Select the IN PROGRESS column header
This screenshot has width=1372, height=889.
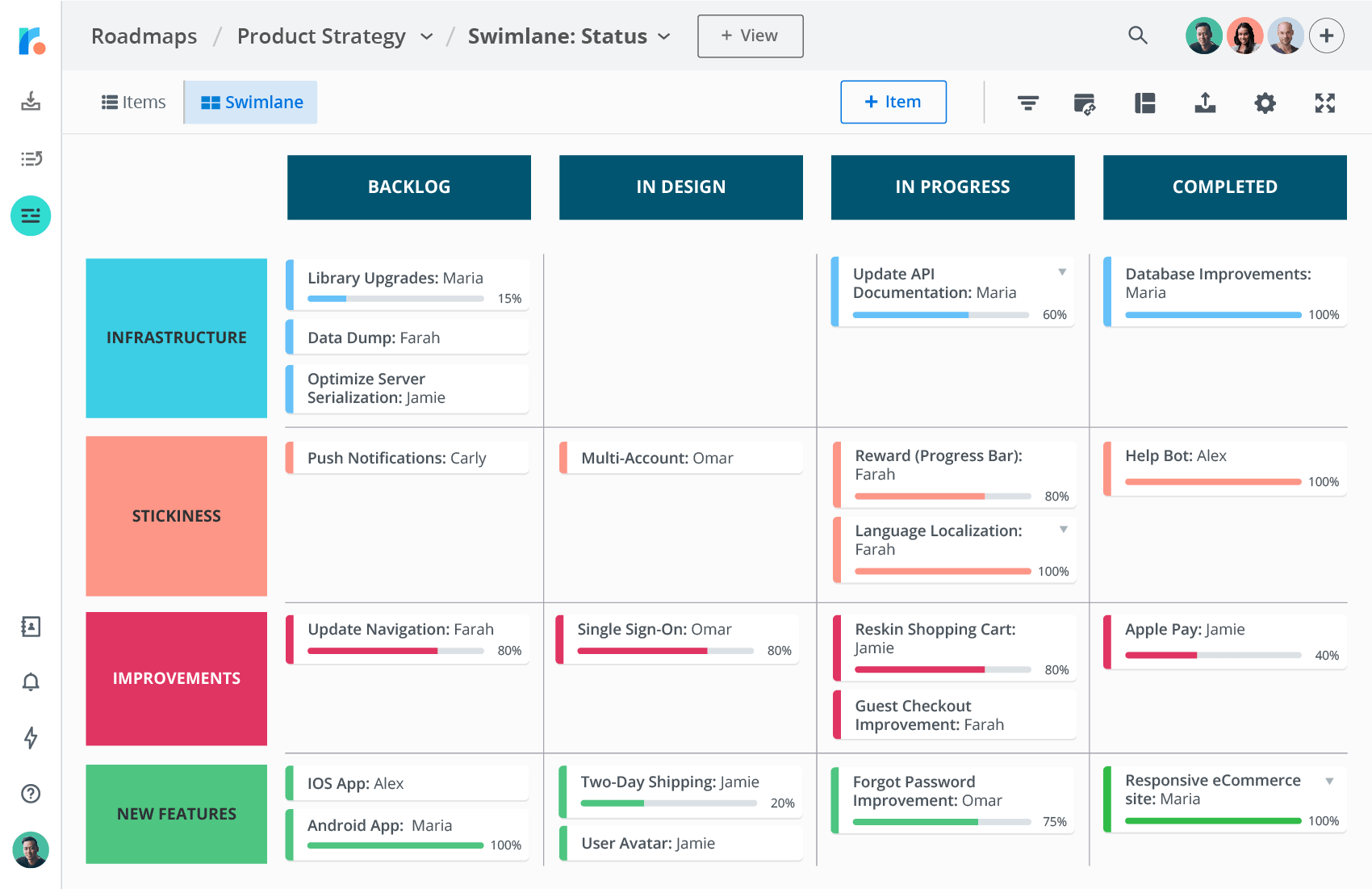(x=953, y=187)
